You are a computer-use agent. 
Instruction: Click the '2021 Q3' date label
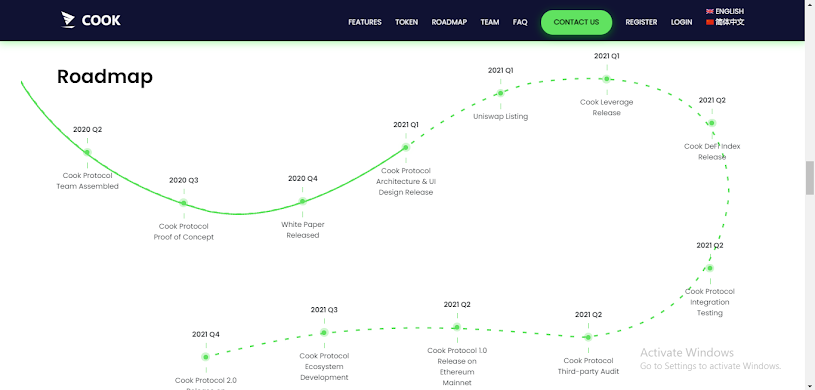[x=324, y=310]
